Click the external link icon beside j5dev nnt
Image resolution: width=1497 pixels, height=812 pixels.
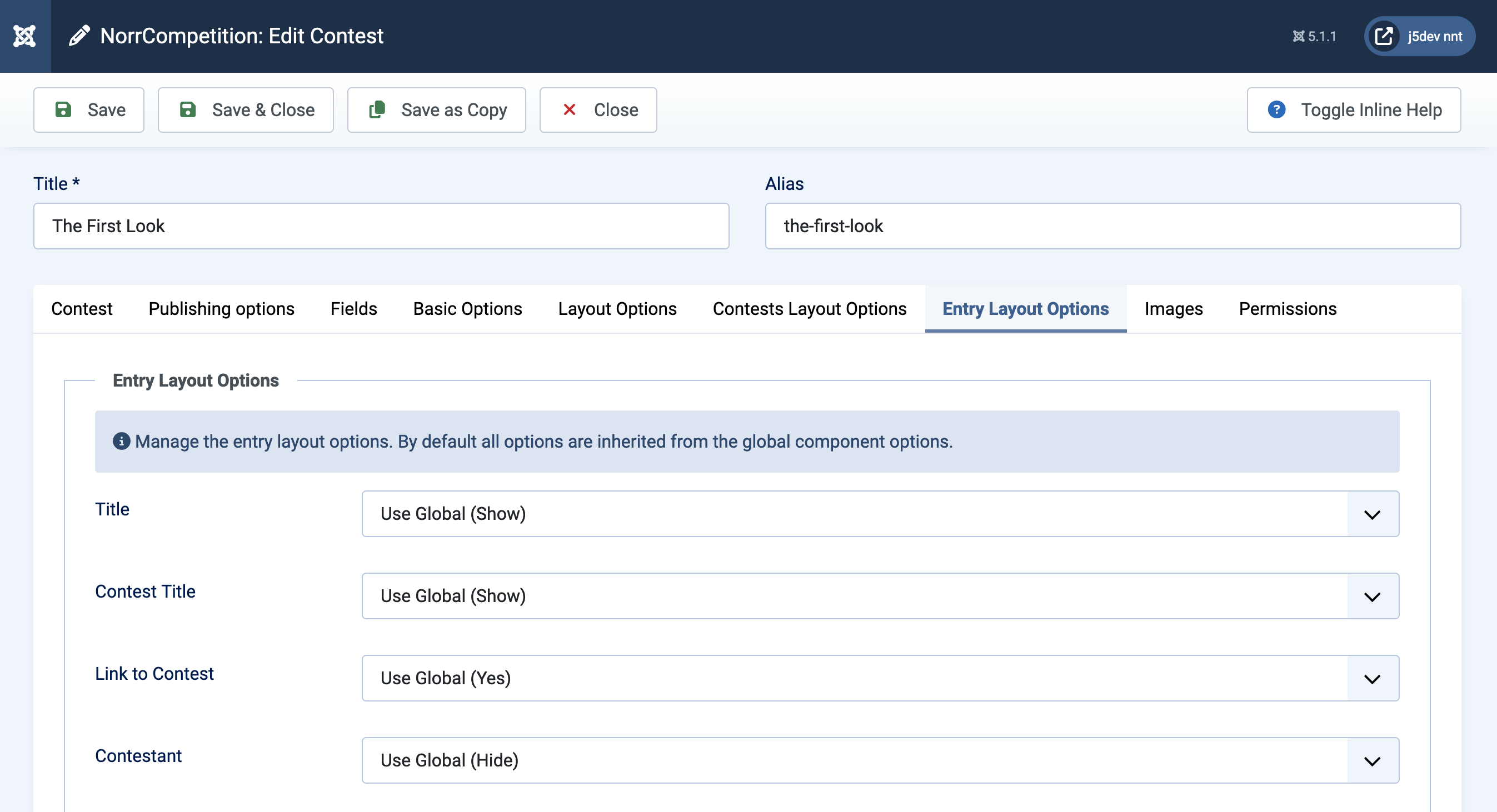[x=1384, y=36]
